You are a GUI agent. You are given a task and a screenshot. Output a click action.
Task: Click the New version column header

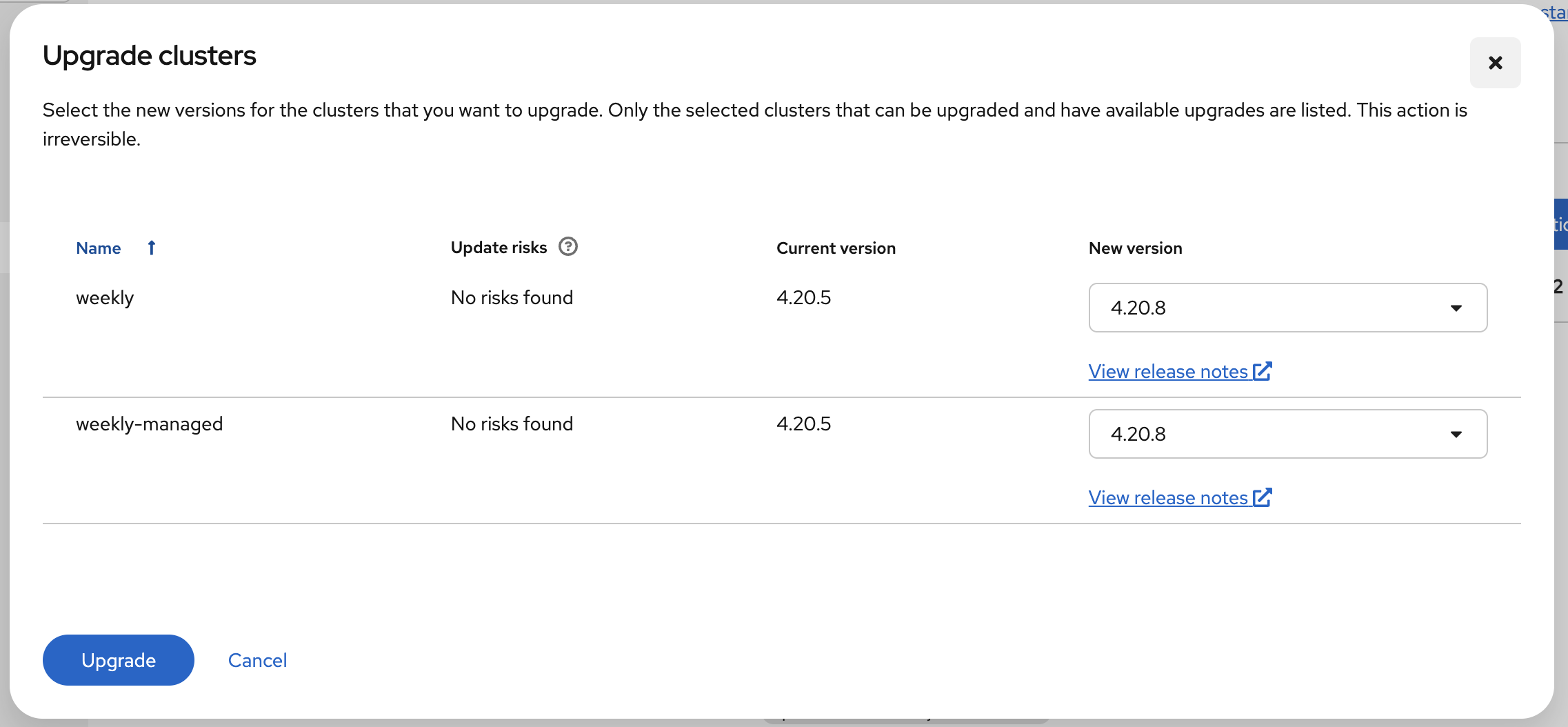click(1135, 248)
